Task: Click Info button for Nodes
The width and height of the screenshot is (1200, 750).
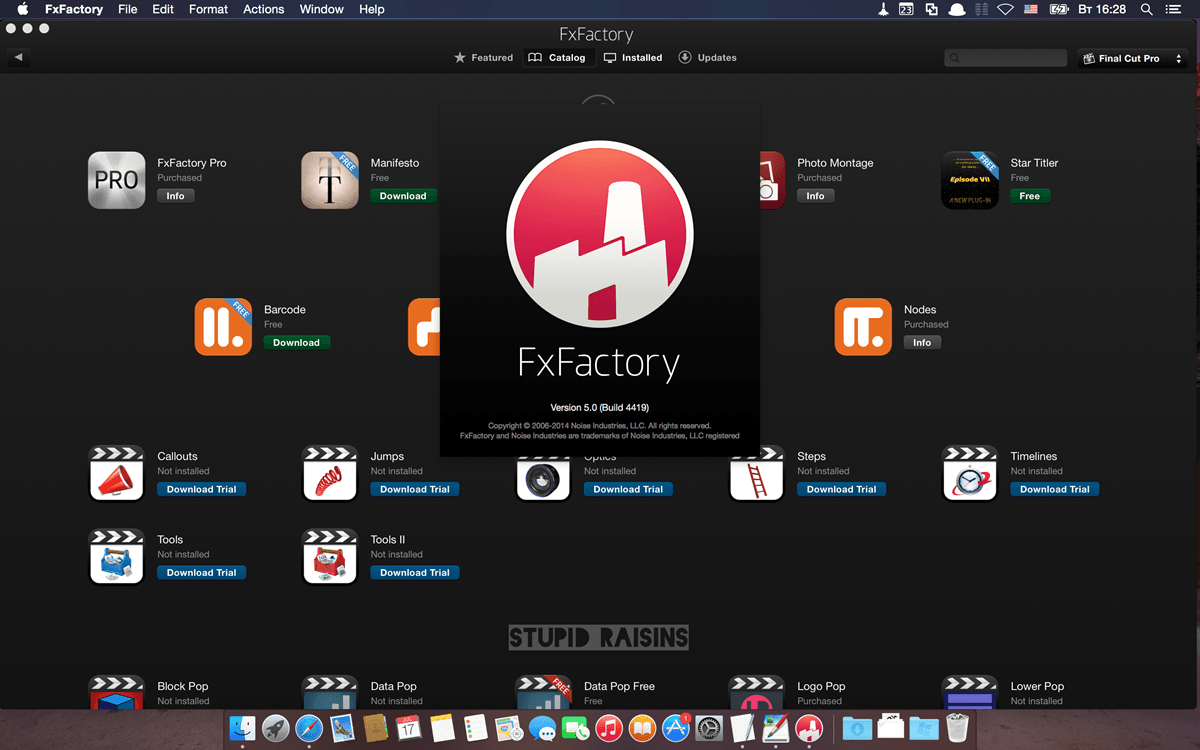Action: pyautogui.click(x=922, y=342)
